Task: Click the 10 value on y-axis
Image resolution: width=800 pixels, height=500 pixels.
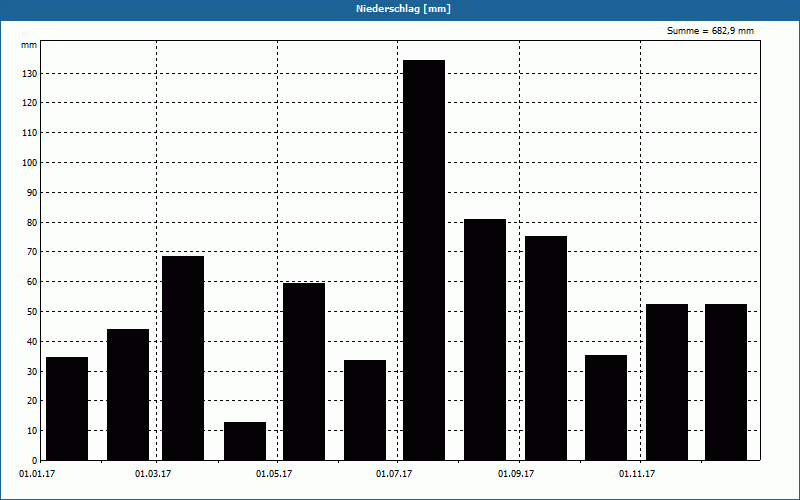Action: tap(32, 431)
